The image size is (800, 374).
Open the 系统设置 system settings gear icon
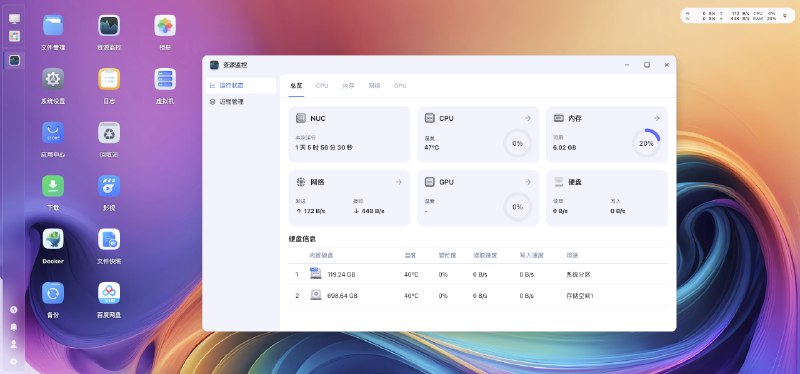point(53,79)
